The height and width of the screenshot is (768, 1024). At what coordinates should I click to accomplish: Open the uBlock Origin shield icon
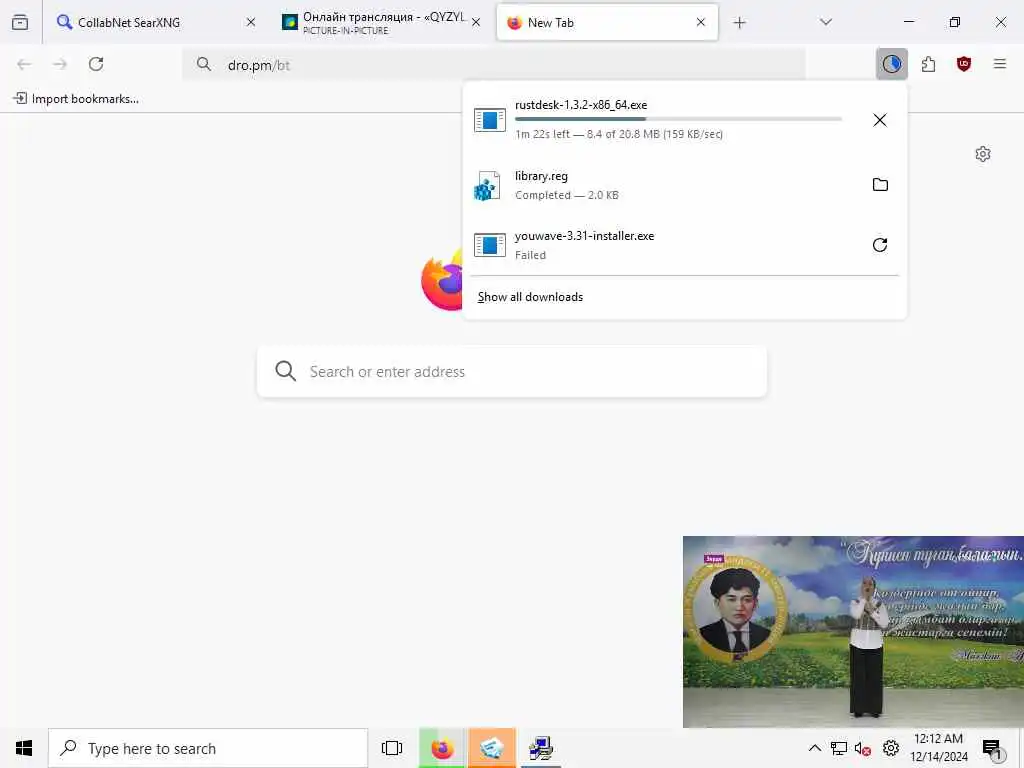coord(964,64)
